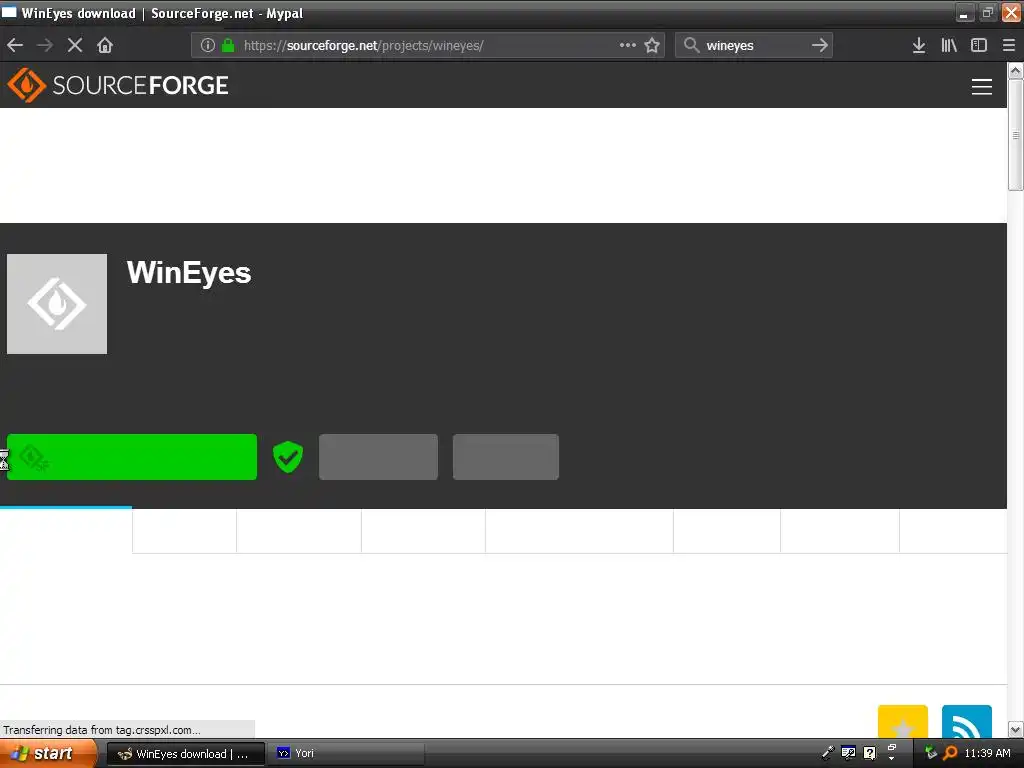Click the magnifier icon in search box
Screen dimensions: 1024x768
click(691, 45)
